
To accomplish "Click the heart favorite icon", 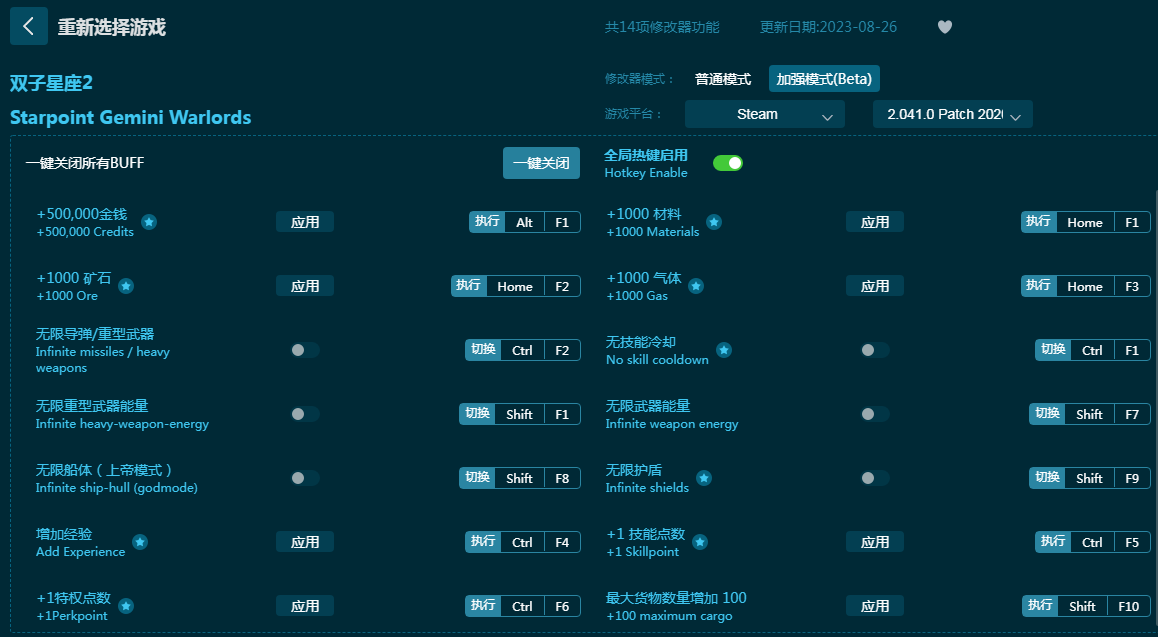I will point(945,27).
